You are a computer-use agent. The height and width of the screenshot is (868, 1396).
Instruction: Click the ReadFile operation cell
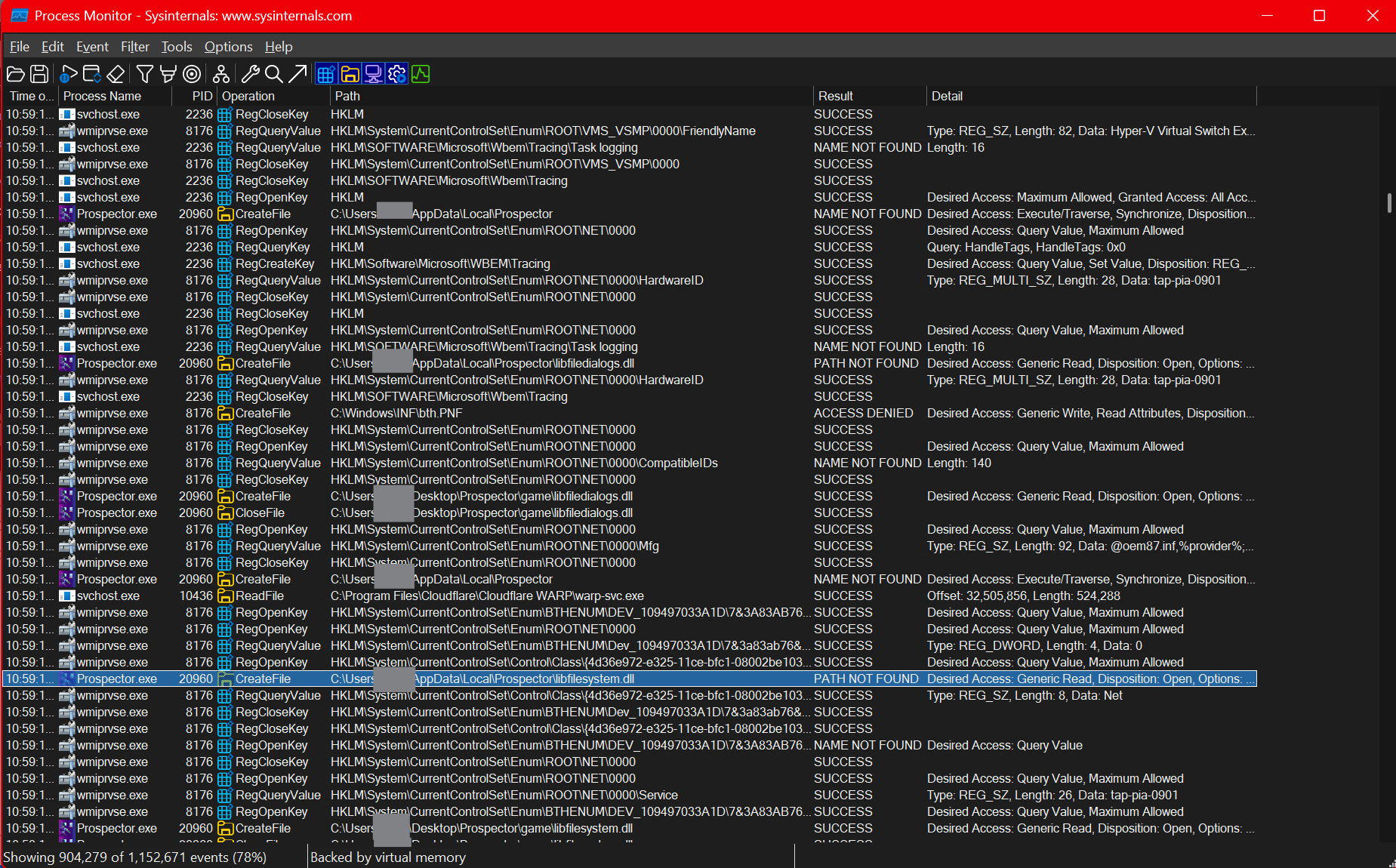pos(260,596)
